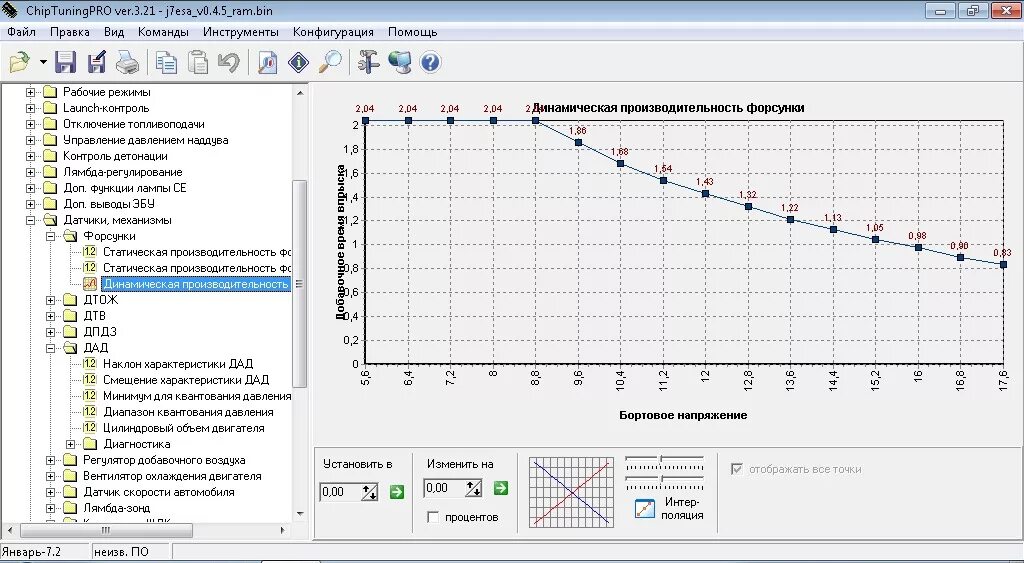Select Динамическая производительность tree item
Image resolution: width=1024 pixels, height=563 pixels.
click(x=195, y=284)
